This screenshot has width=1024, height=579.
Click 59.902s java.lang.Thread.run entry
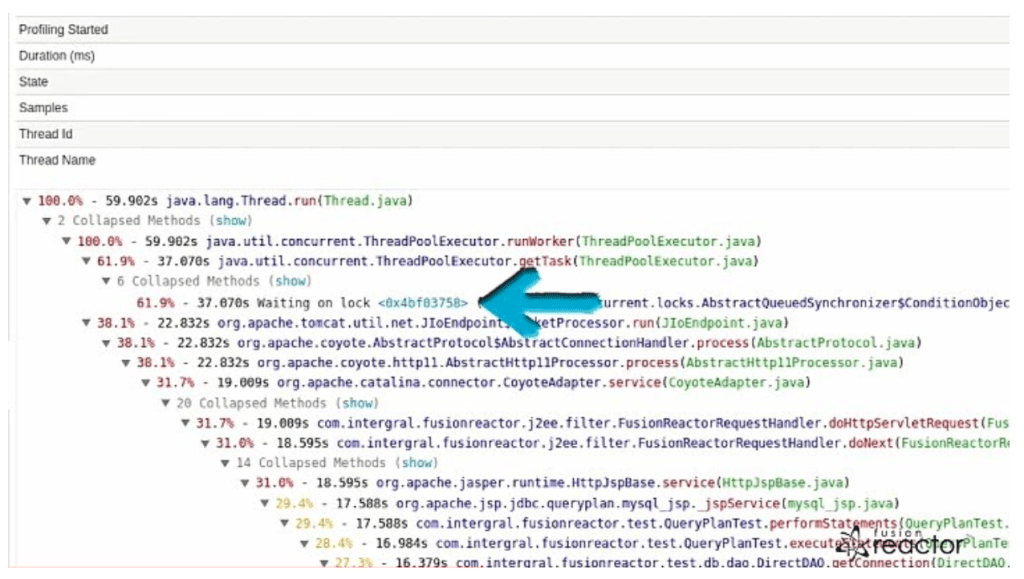pyautogui.click(x=225, y=201)
